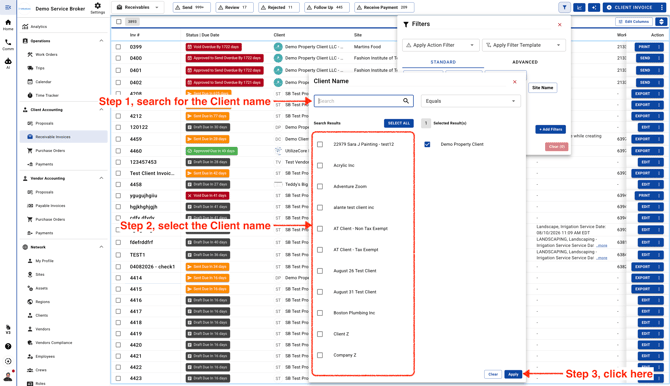The height and width of the screenshot is (386, 670).
Task: Open the Equals operator dropdown
Action: pos(471,101)
